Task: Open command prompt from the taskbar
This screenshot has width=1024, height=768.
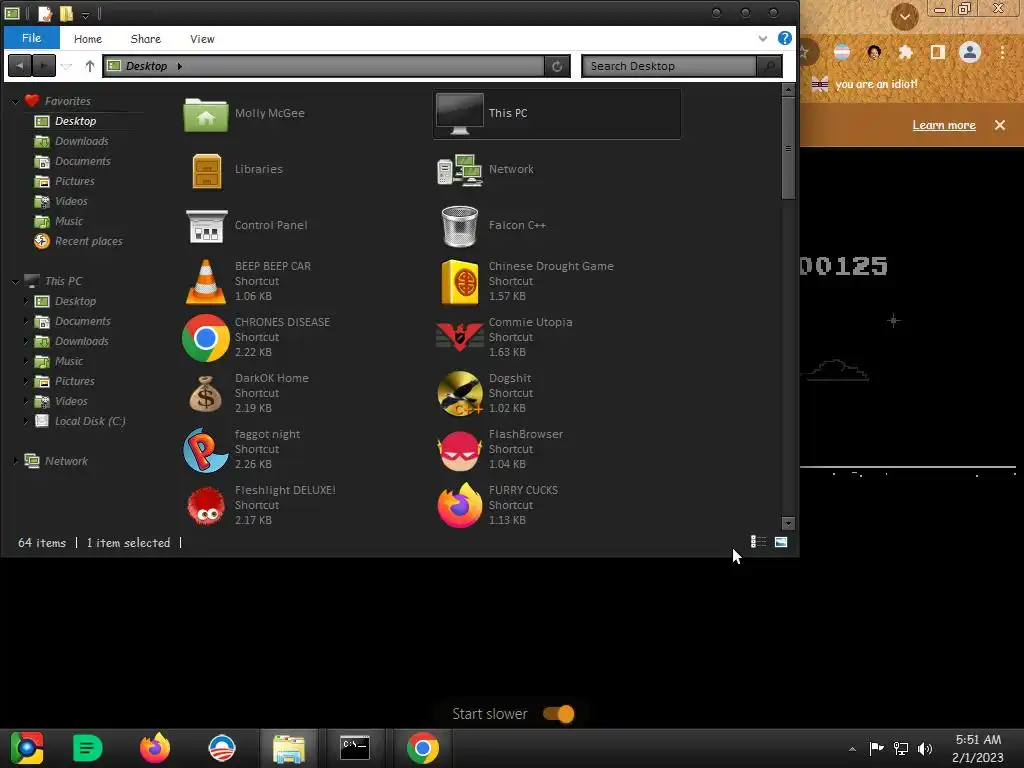Action: (355, 748)
